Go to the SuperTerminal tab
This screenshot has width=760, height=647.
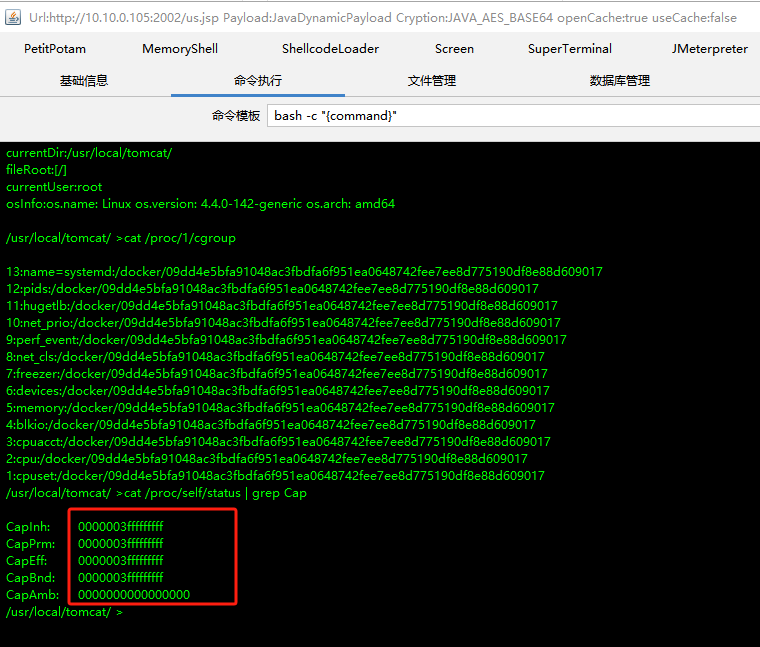570,49
